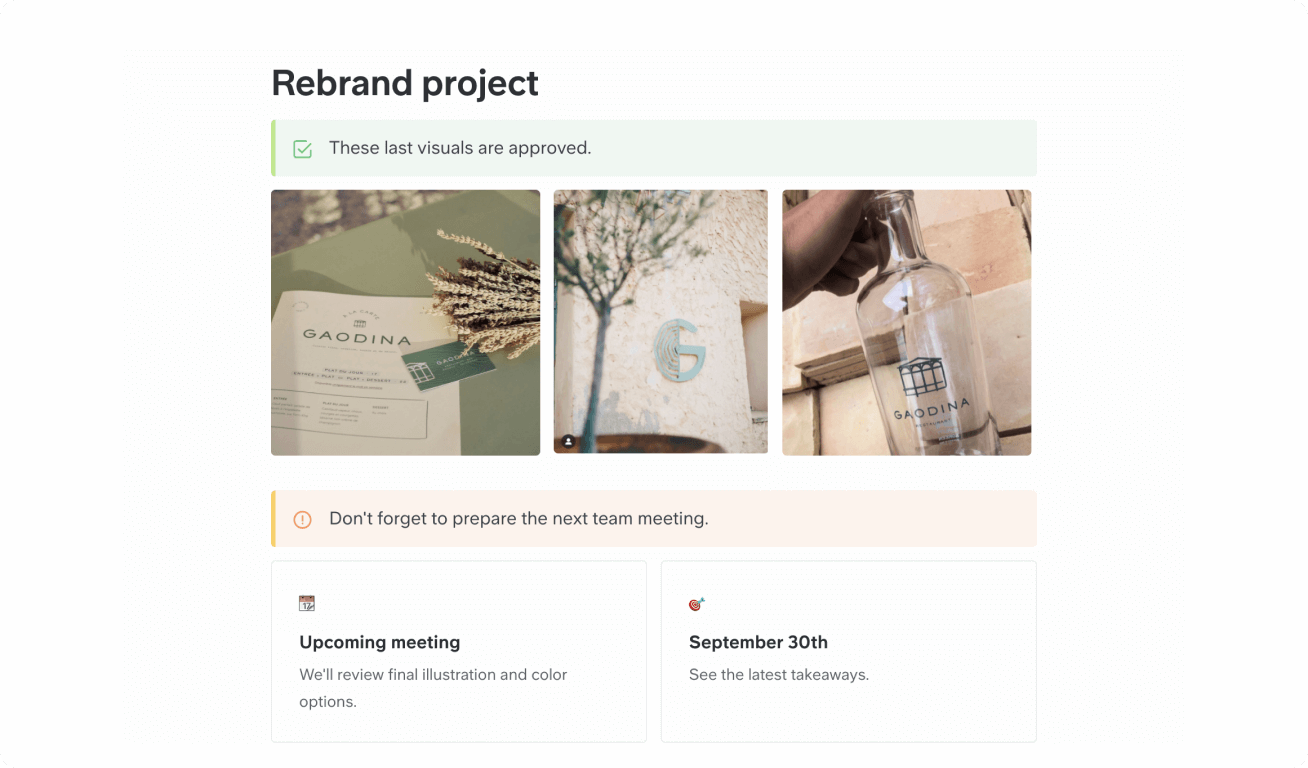Click the green checkmark icon in approved callout
This screenshot has width=1308, height=768.
(302, 149)
